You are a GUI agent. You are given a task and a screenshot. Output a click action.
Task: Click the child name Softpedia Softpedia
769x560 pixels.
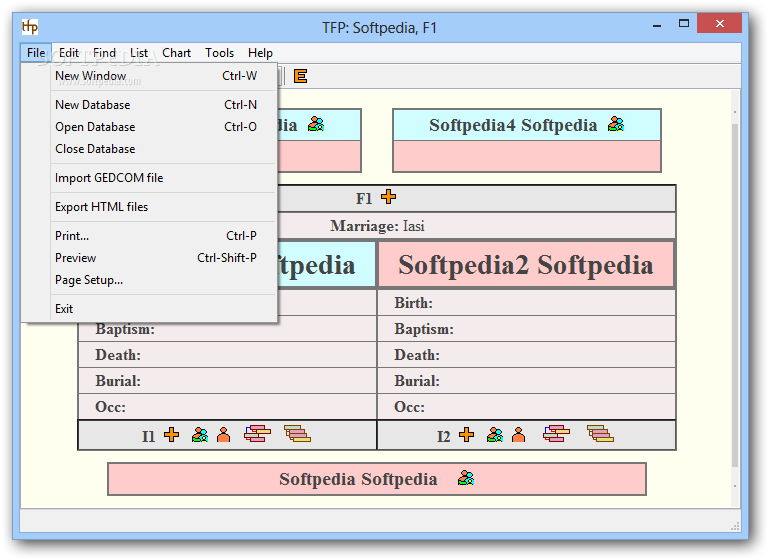358,479
